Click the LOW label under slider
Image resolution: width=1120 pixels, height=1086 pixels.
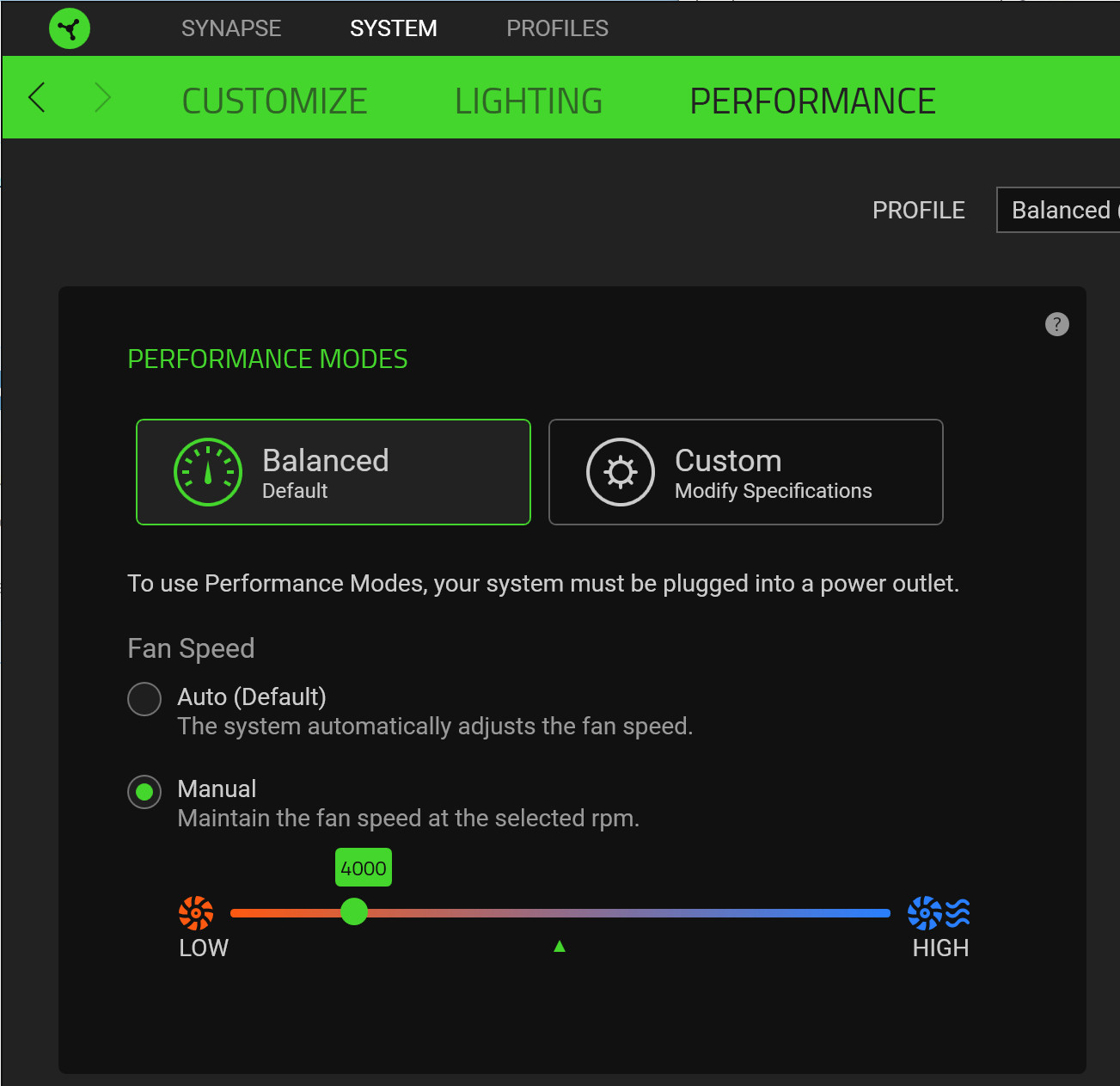point(204,948)
